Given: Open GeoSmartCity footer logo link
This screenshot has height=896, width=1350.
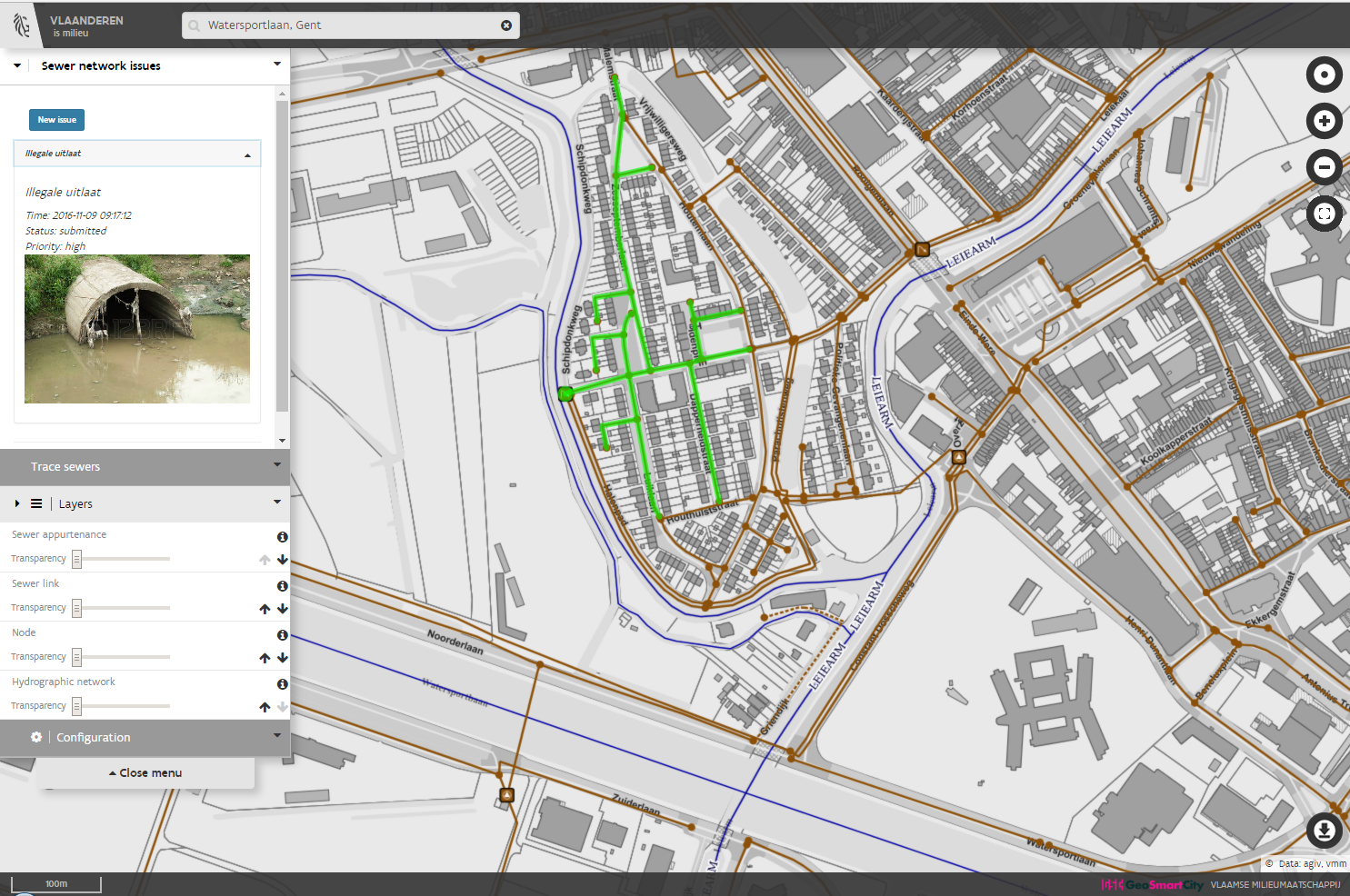Looking at the screenshot, I should point(1152,885).
